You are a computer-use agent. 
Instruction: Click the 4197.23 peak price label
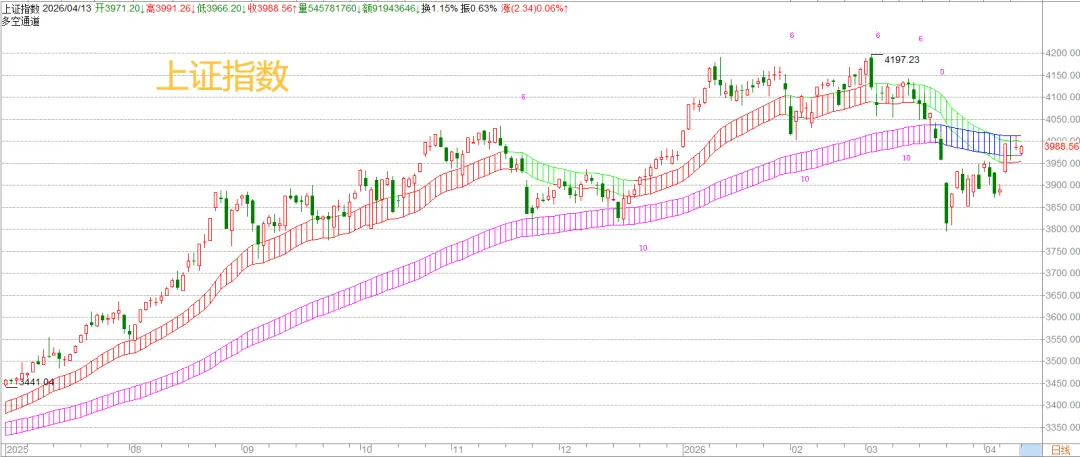pyautogui.click(x=902, y=60)
